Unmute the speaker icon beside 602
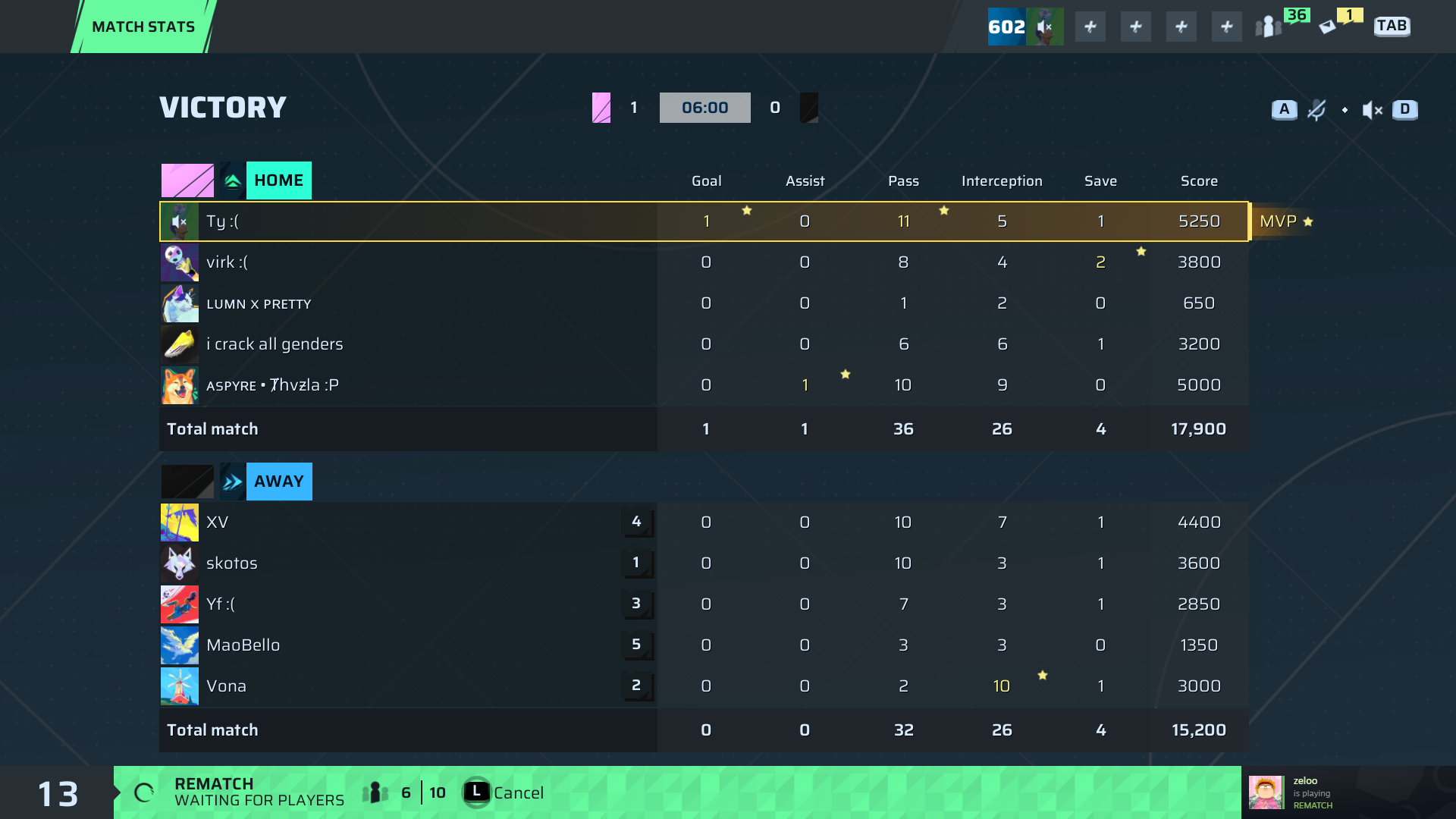Viewport: 1456px width, 819px height. pos(1045,27)
